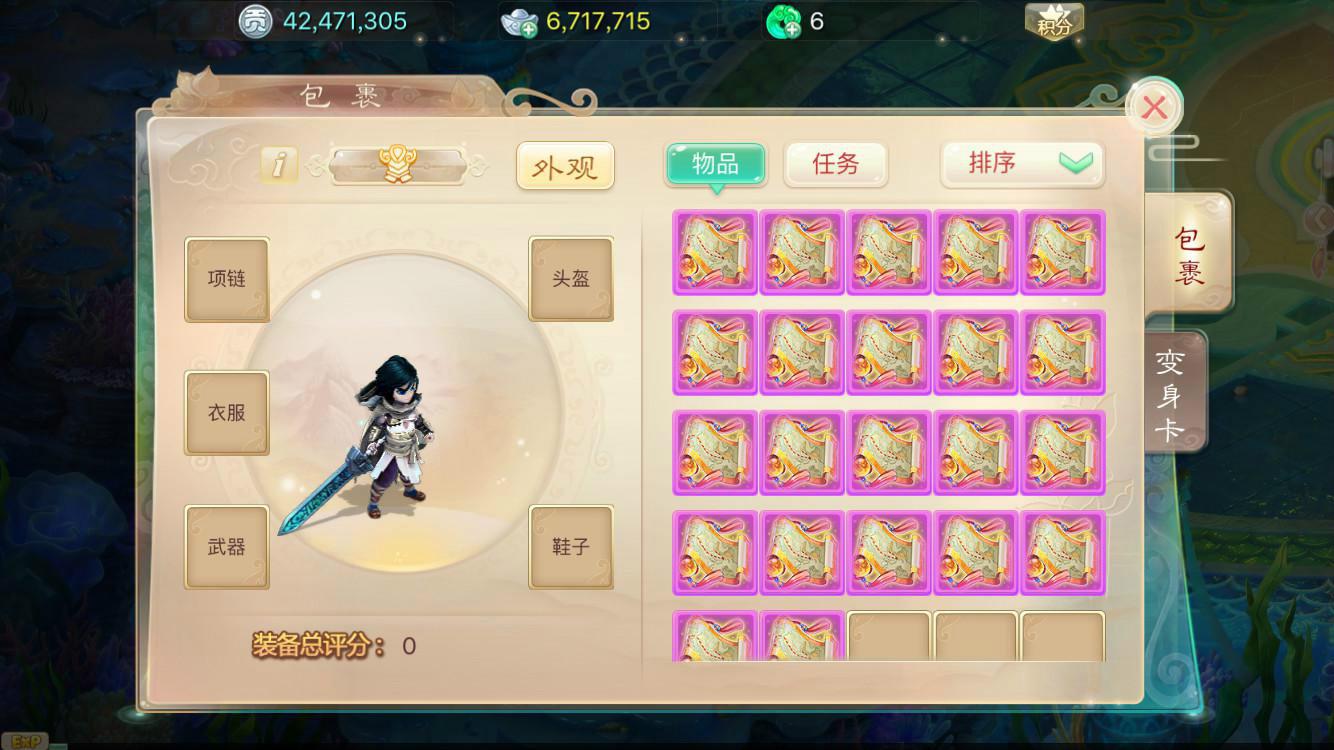1334x750 pixels.
Task: Click the 外观 appearance button
Action: click(565, 166)
